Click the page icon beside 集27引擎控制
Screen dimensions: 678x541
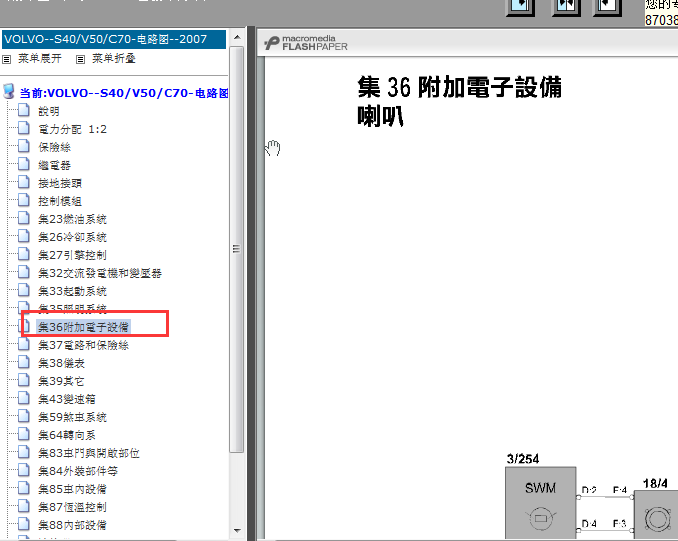point(24,254)
